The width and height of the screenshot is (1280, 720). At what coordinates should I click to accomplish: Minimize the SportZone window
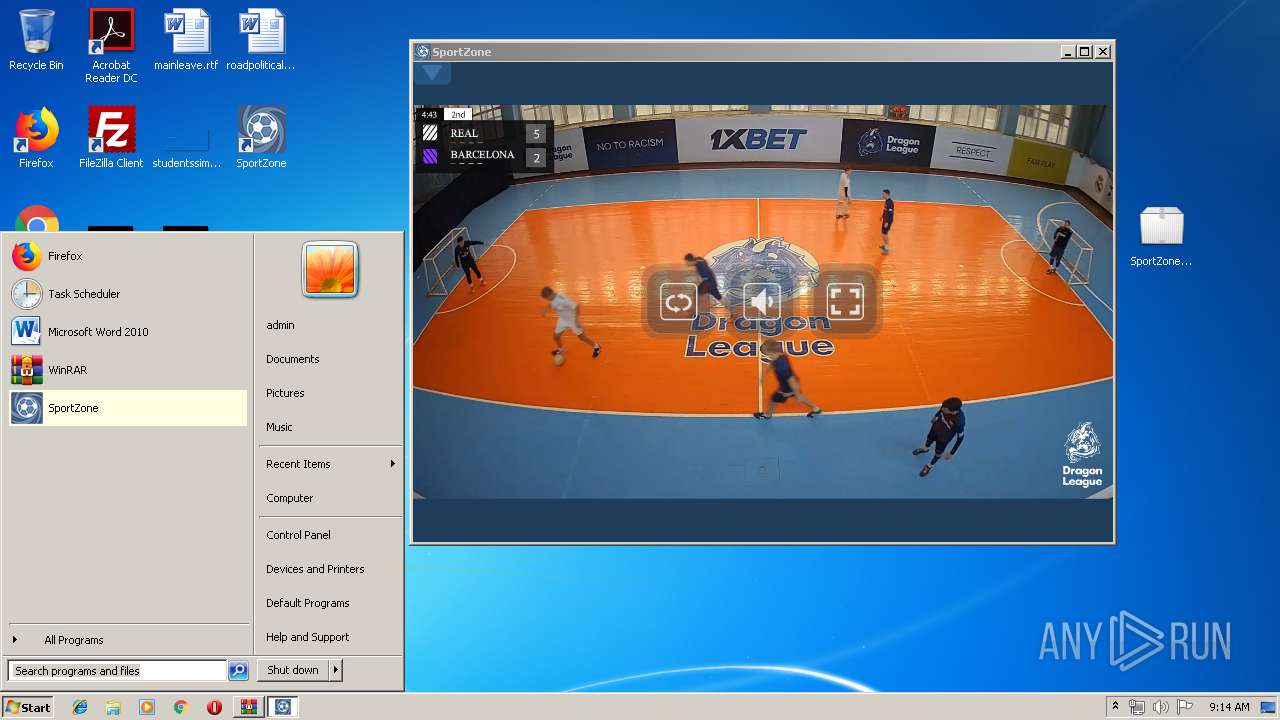pos(1067,52)
